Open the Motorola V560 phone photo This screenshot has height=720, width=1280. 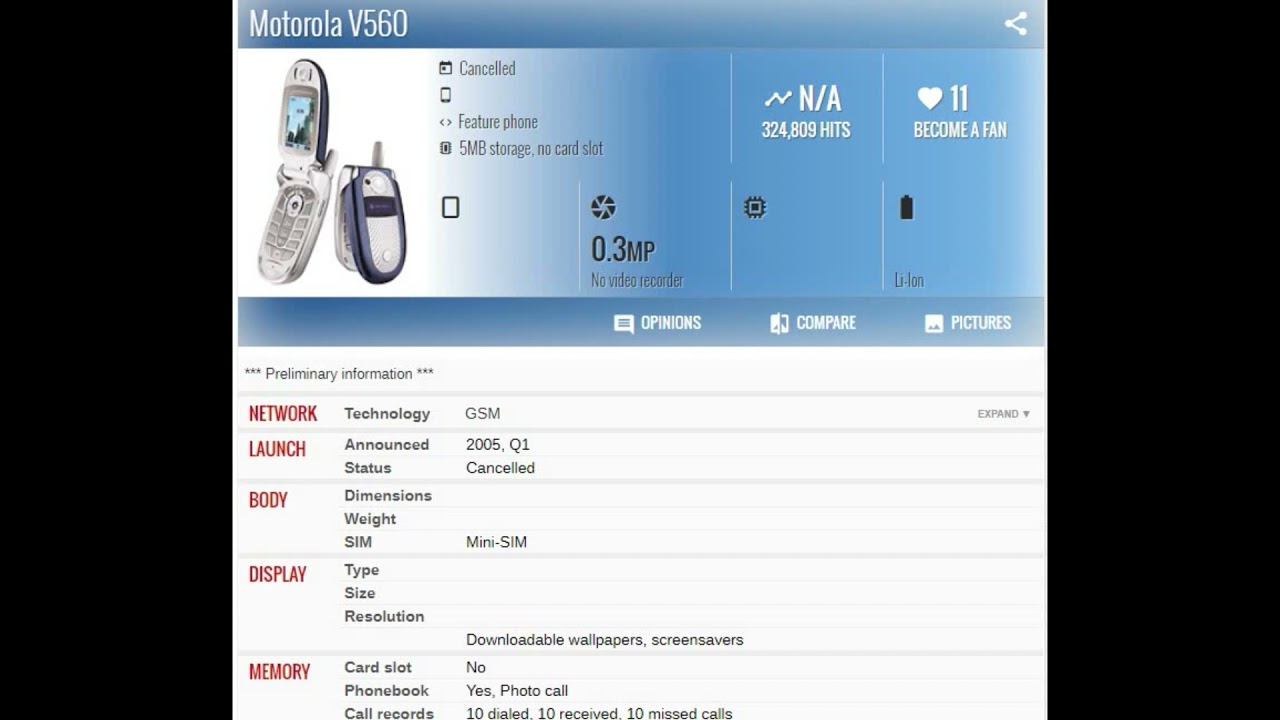(331, 172)
